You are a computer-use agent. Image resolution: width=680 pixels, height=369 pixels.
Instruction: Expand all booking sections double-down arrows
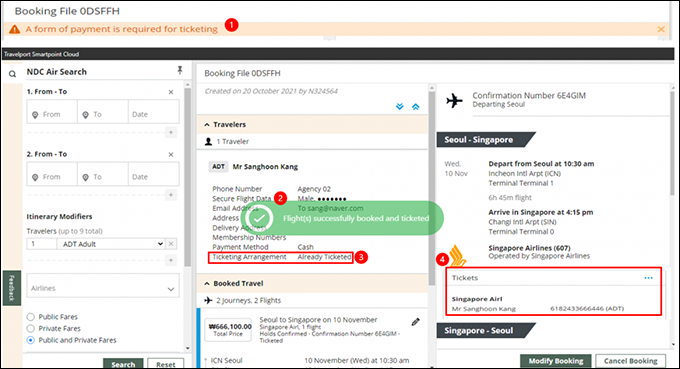coord(399,107)
